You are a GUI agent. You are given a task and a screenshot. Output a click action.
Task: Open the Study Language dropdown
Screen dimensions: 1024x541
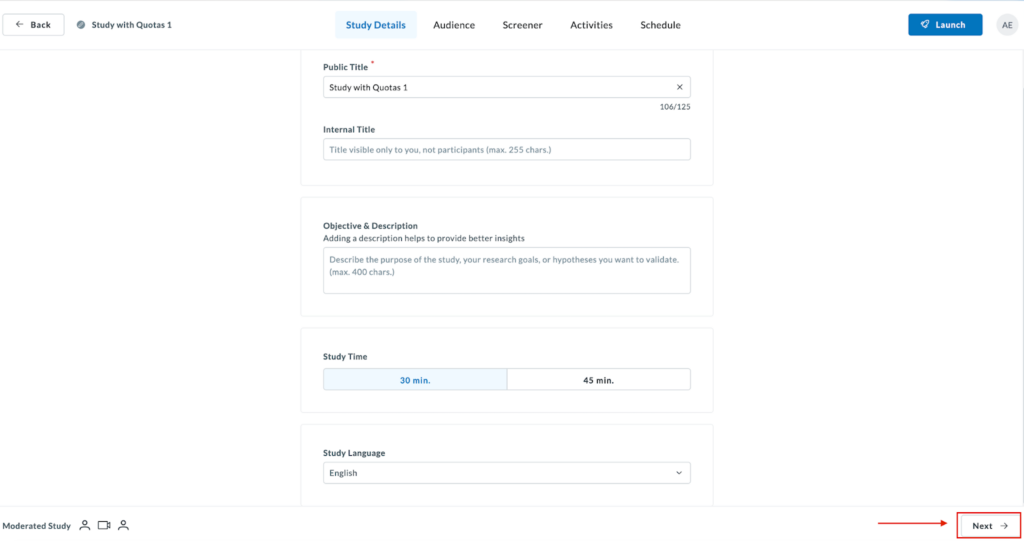coord(506,473)
